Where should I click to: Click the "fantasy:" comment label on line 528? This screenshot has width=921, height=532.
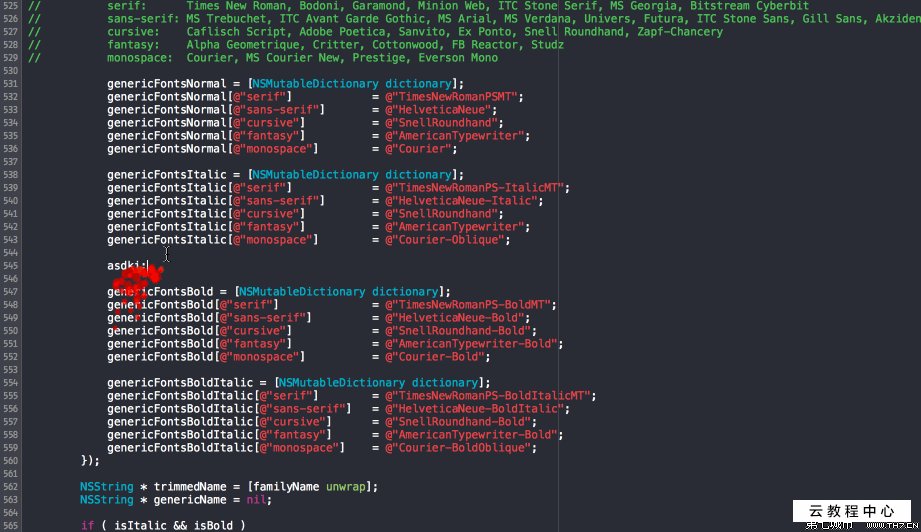[x=133, y=45]
